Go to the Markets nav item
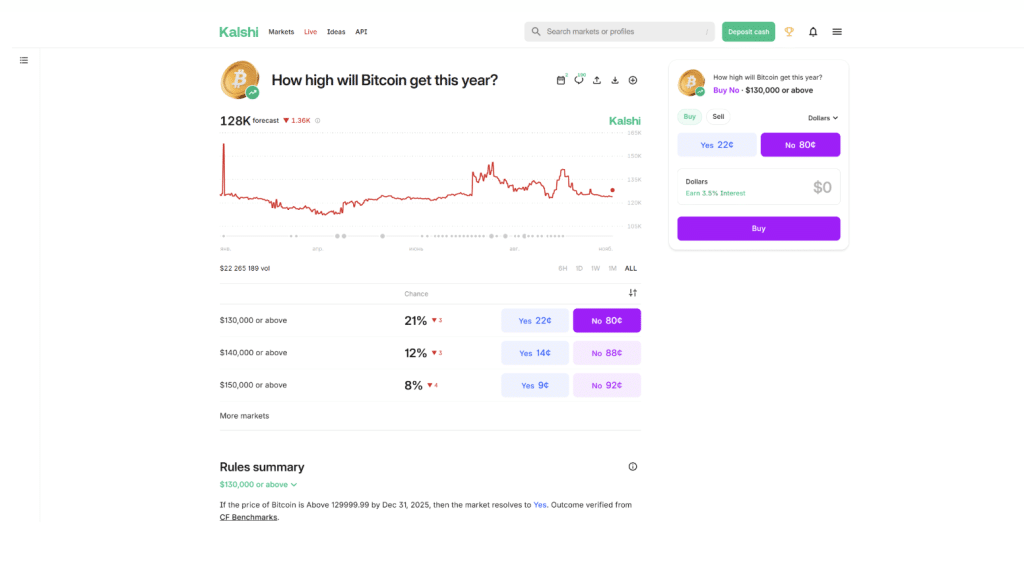The width and height of the screenshot is (1024, 581). tap(281, 32)
